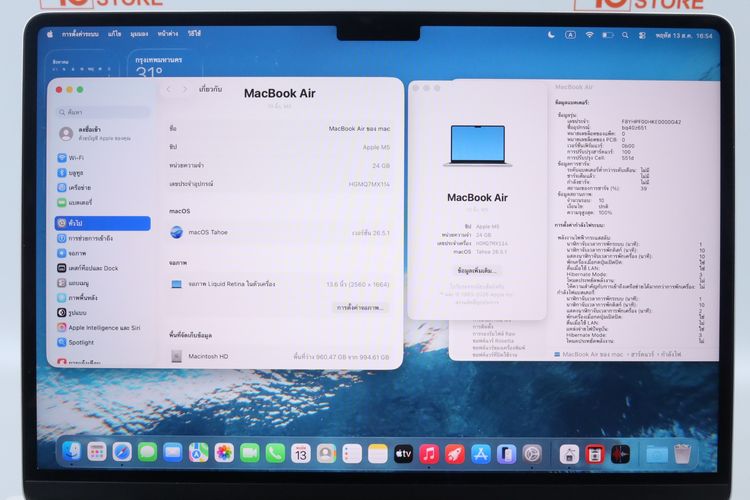Open Appearance (รูปแบบ) settings in sidebar

click(102, 312)
